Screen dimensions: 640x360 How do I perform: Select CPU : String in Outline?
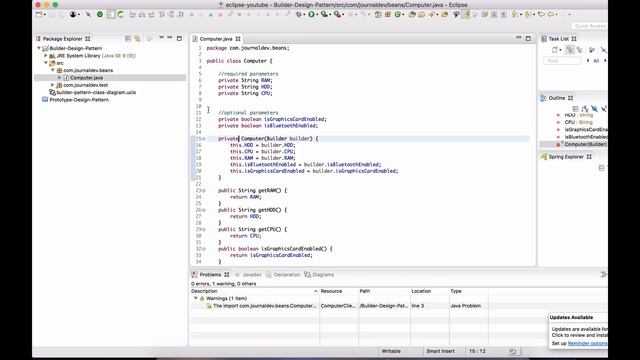[x=578, y=122]
